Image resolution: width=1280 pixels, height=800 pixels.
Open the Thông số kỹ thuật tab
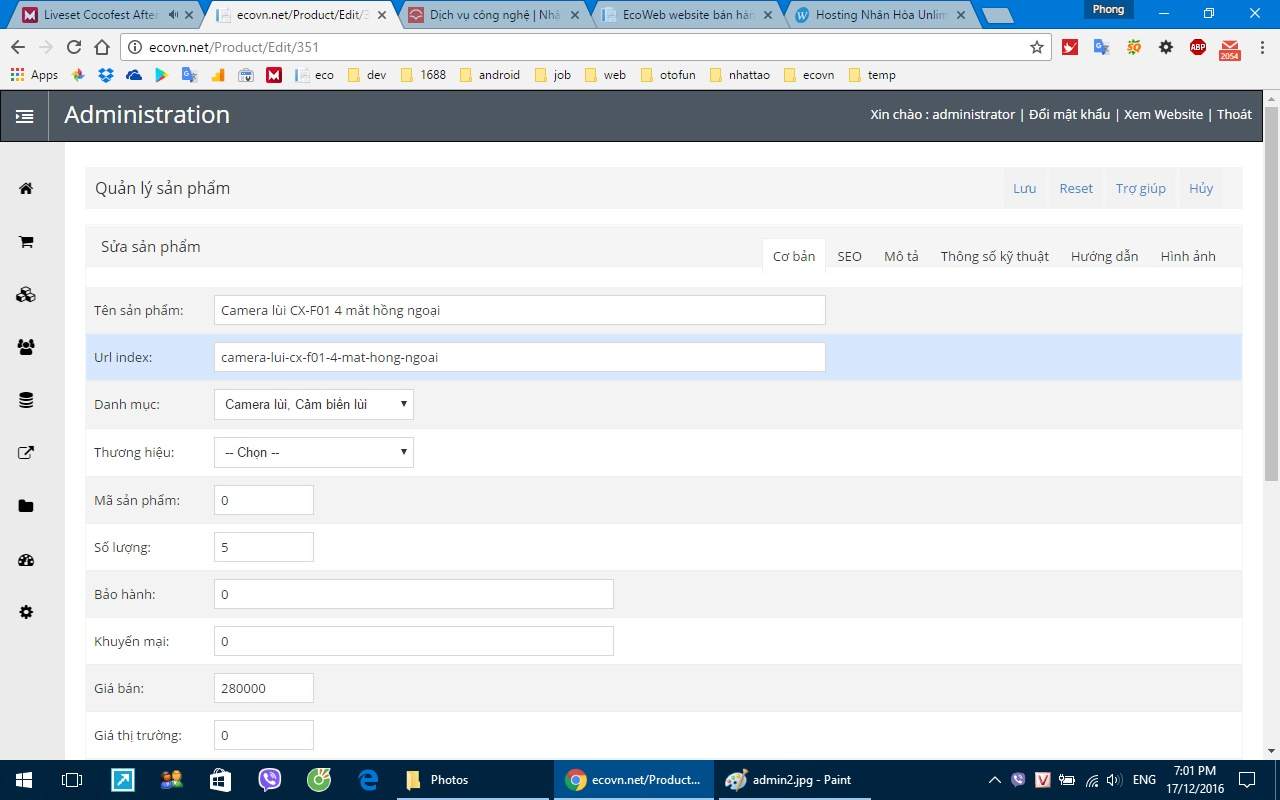pyautogui.click(x=994, y=256)
